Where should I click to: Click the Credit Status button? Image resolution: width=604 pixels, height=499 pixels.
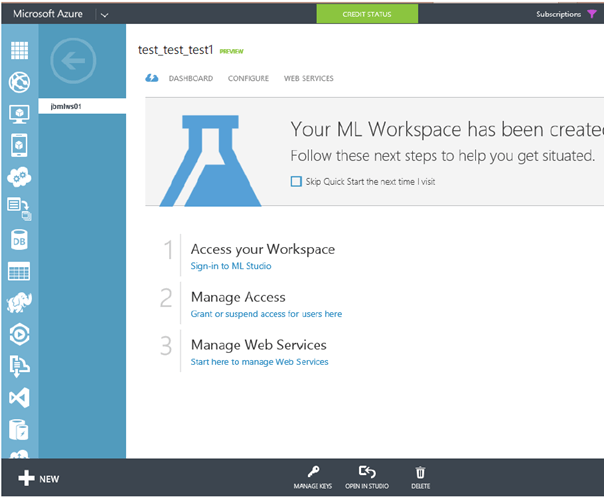367,14
